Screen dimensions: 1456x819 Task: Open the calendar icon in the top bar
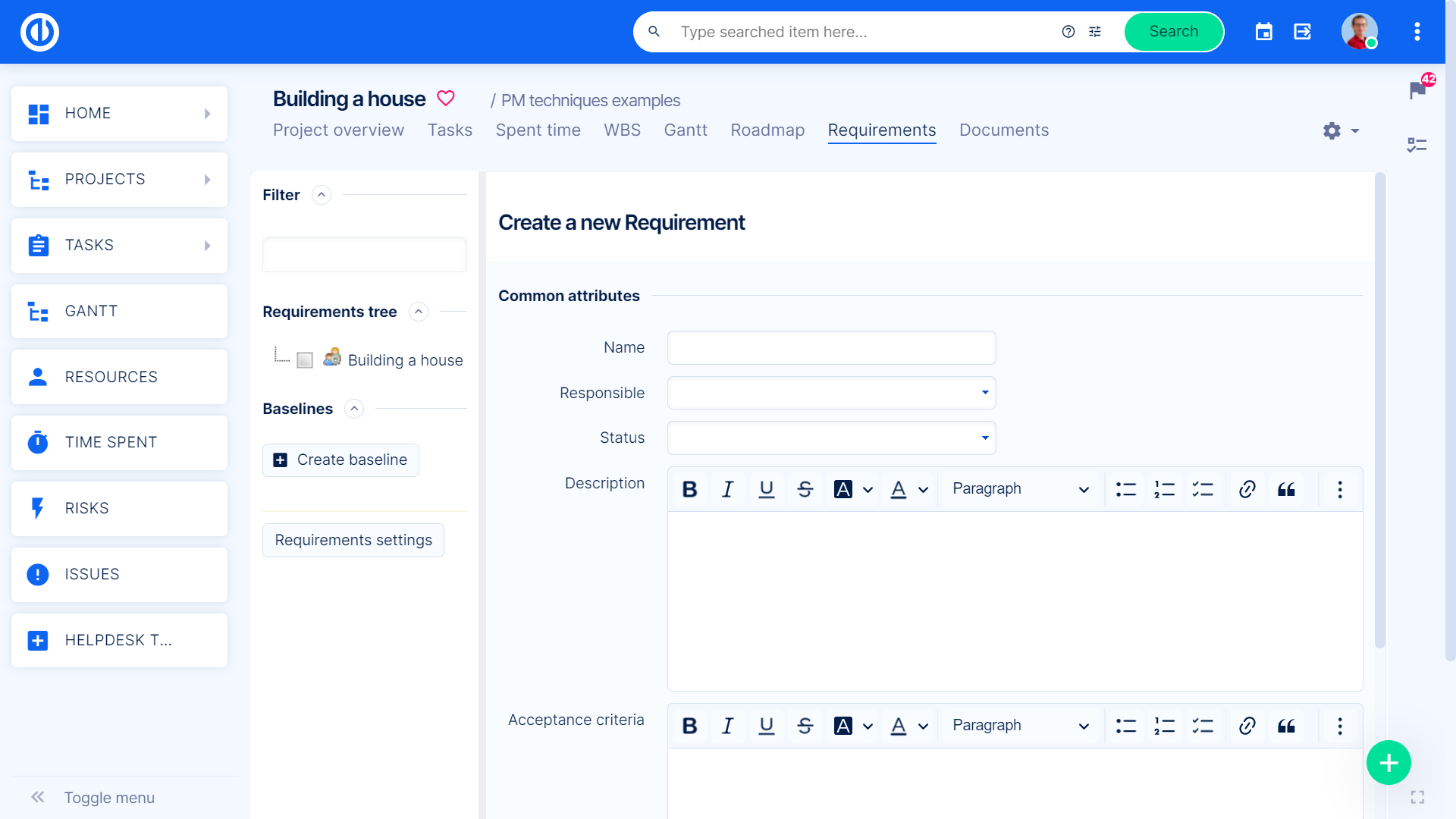1263,32
